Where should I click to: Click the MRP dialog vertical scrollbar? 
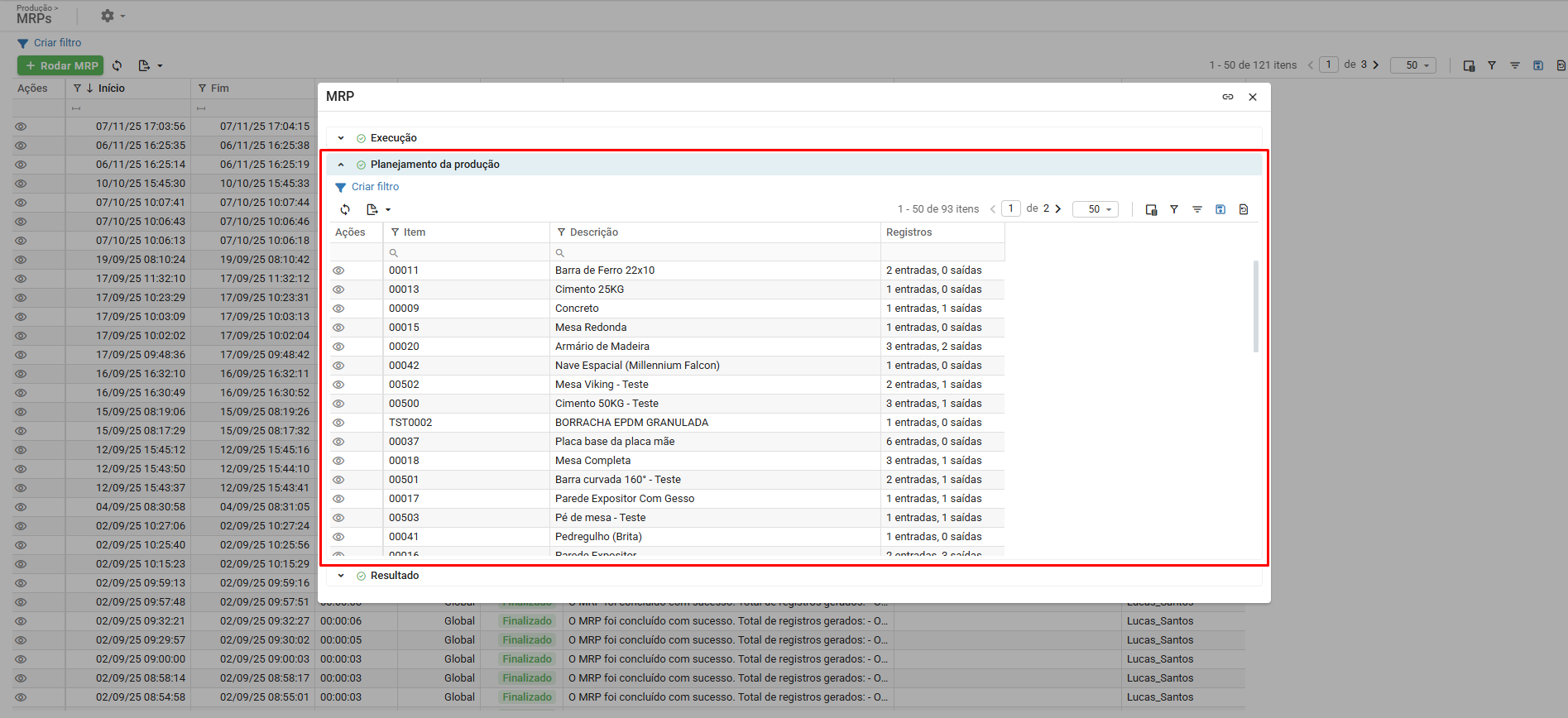tap(1256, 306)
